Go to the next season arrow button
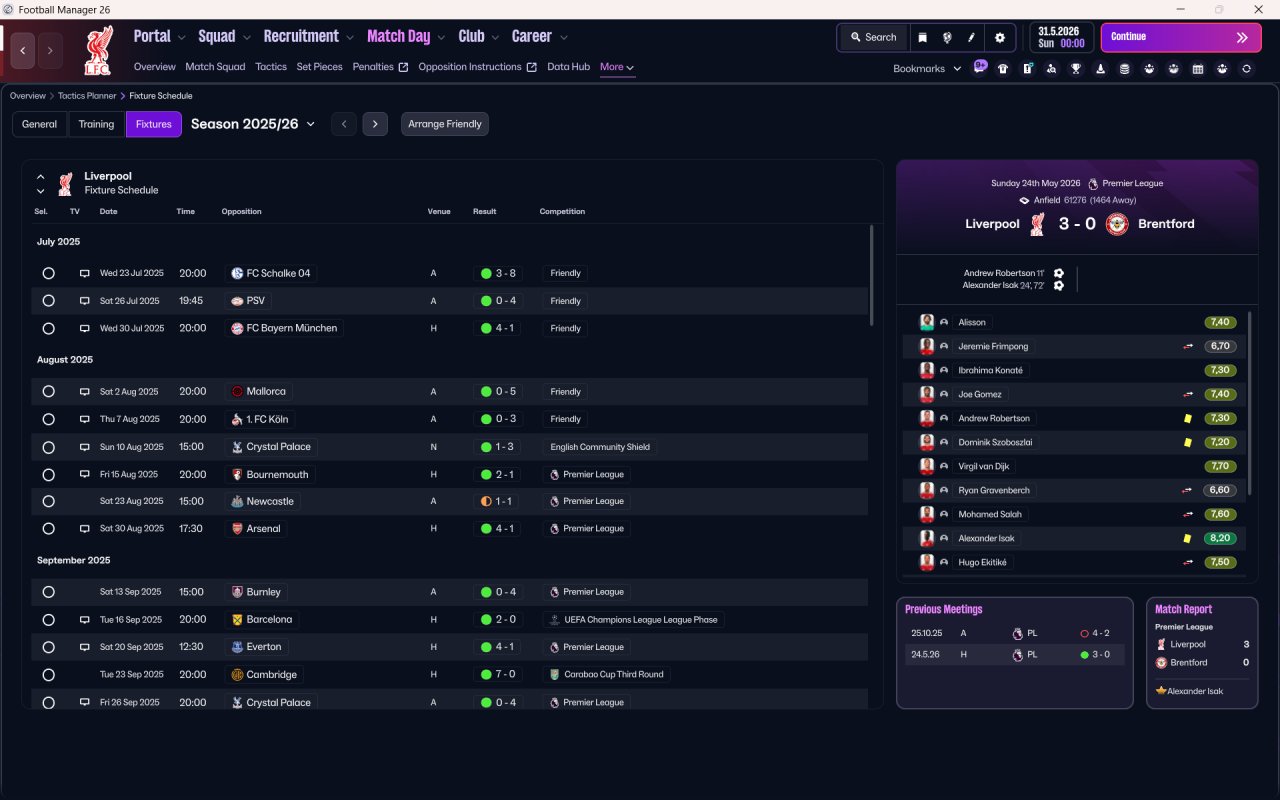This screenshot has width=1280, height=800. pos(375,124)
